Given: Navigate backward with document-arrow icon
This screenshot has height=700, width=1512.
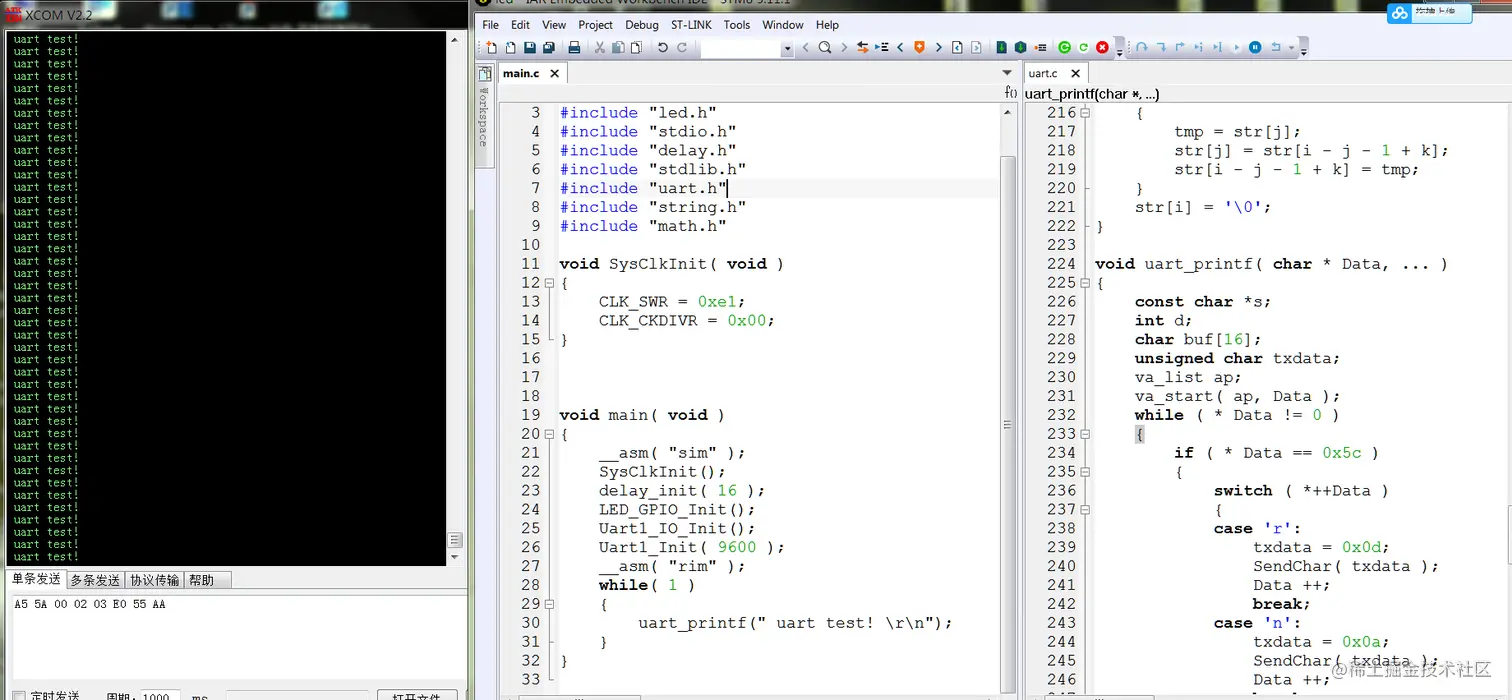Looking at the screenshot, I should [x=957, y=47].
